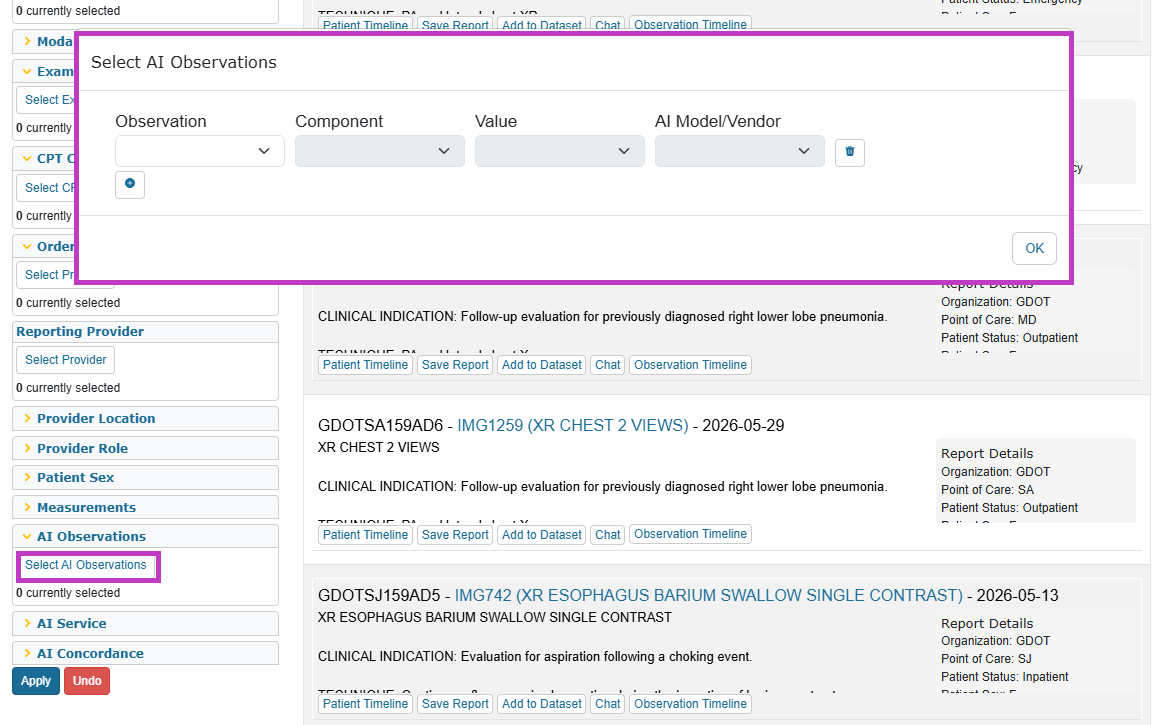Open Patient Timeline for IMG742 esophagus report

(x=366, y=704)
